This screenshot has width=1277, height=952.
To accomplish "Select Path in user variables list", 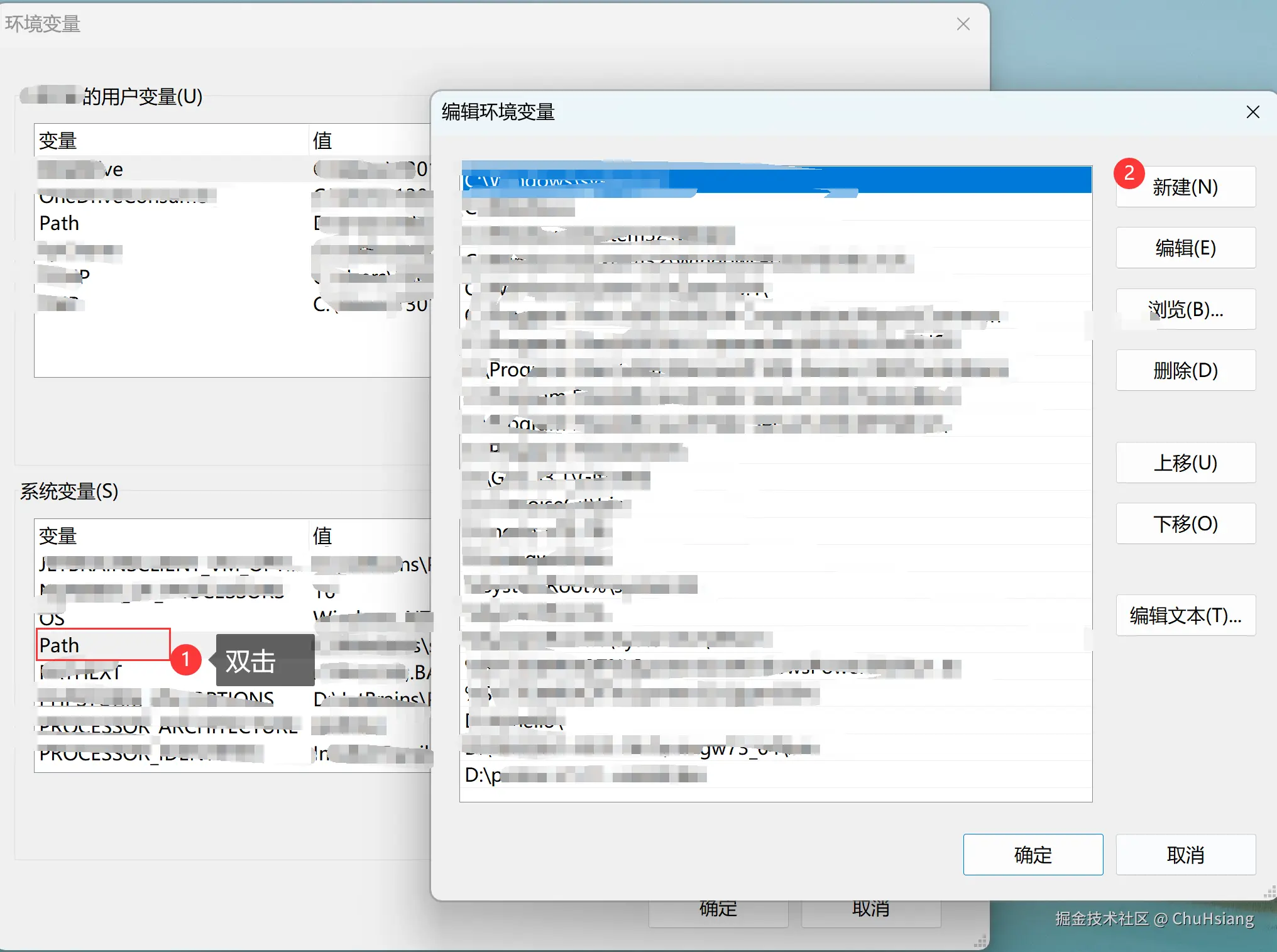I will 60,223.
